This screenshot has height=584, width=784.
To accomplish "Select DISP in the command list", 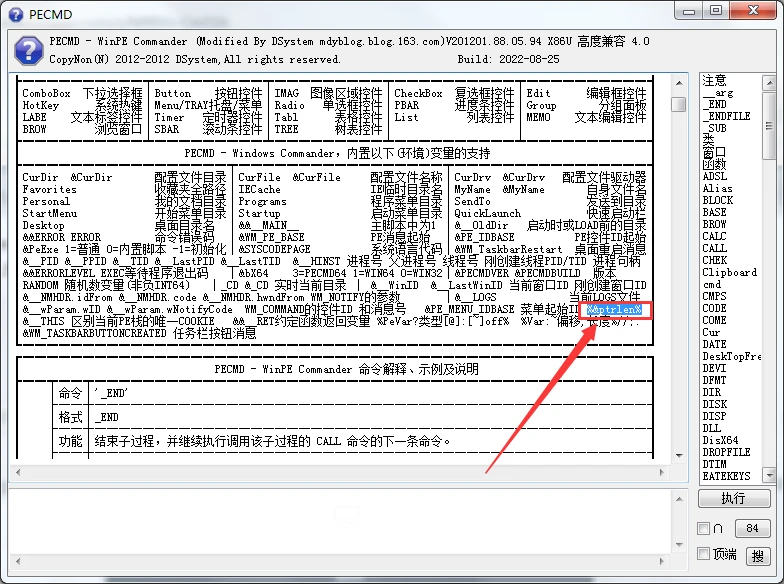I will click(x=714, y=416).
